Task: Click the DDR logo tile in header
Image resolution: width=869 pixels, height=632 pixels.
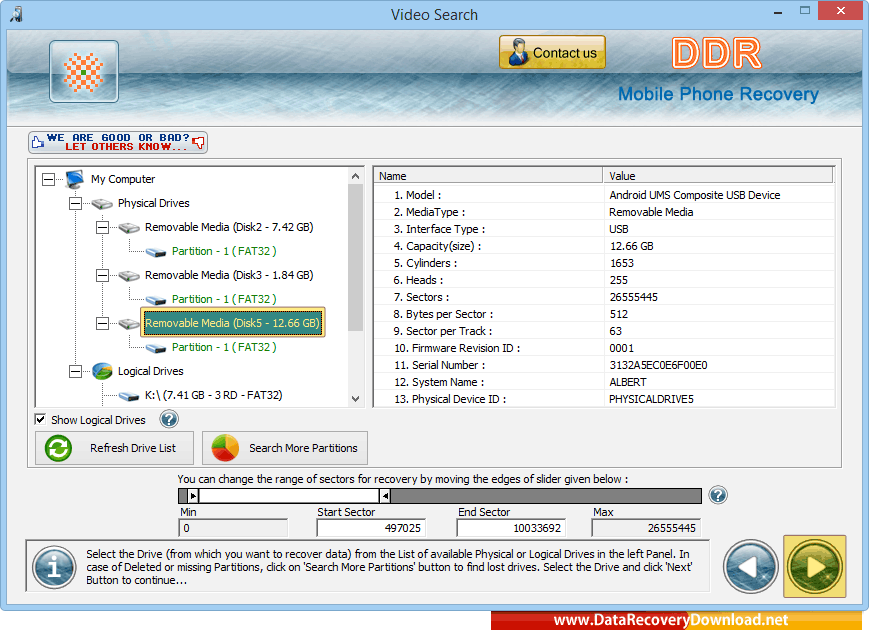Action: click(84, 72)
